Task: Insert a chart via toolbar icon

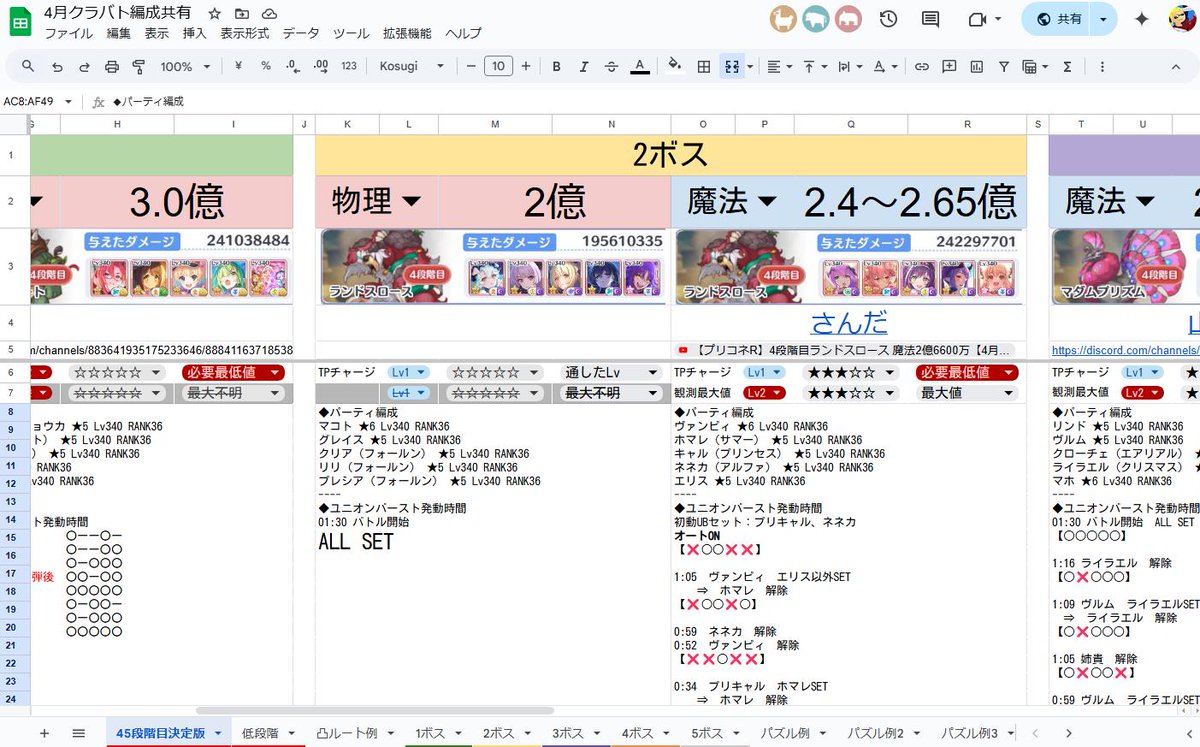Action: pos(976,66)
